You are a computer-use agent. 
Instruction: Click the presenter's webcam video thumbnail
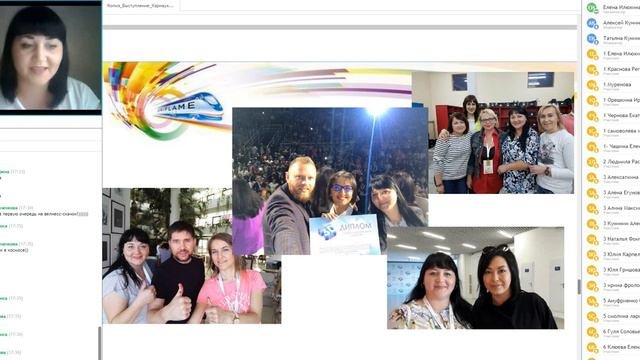click(50, 57)
